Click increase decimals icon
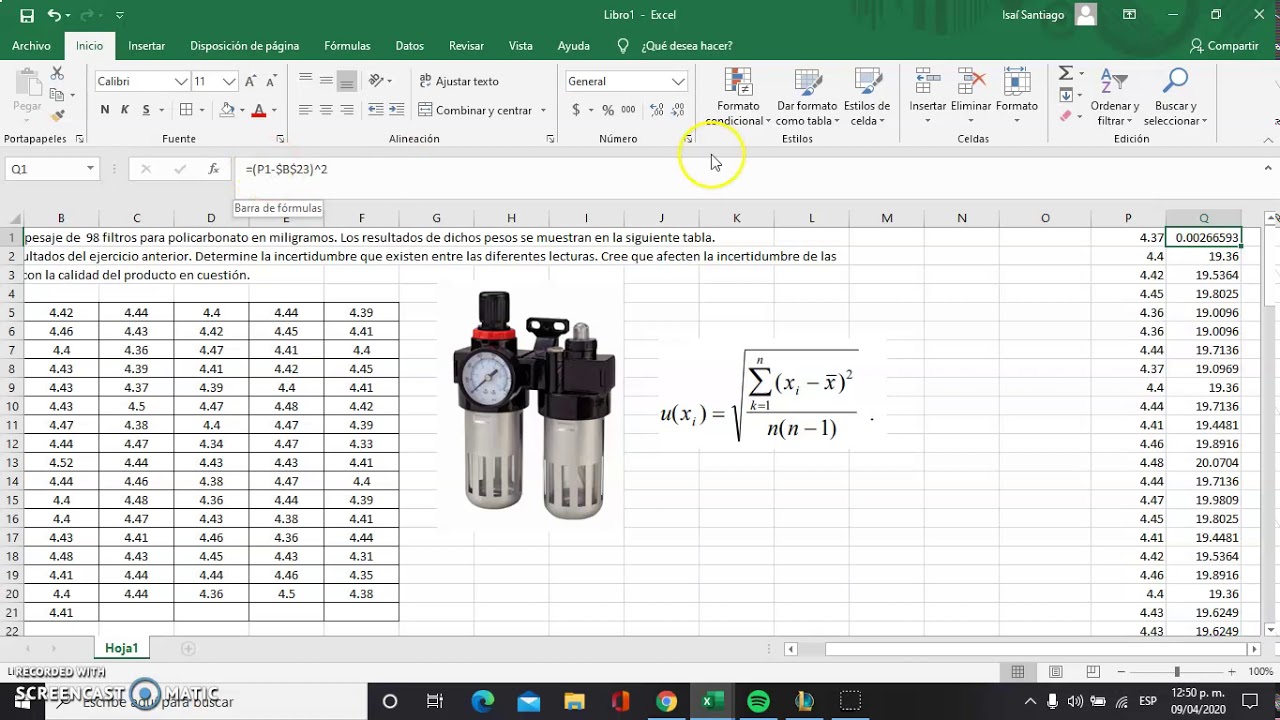This screenshot has width=1280, height=720. (x=657, y=110)
